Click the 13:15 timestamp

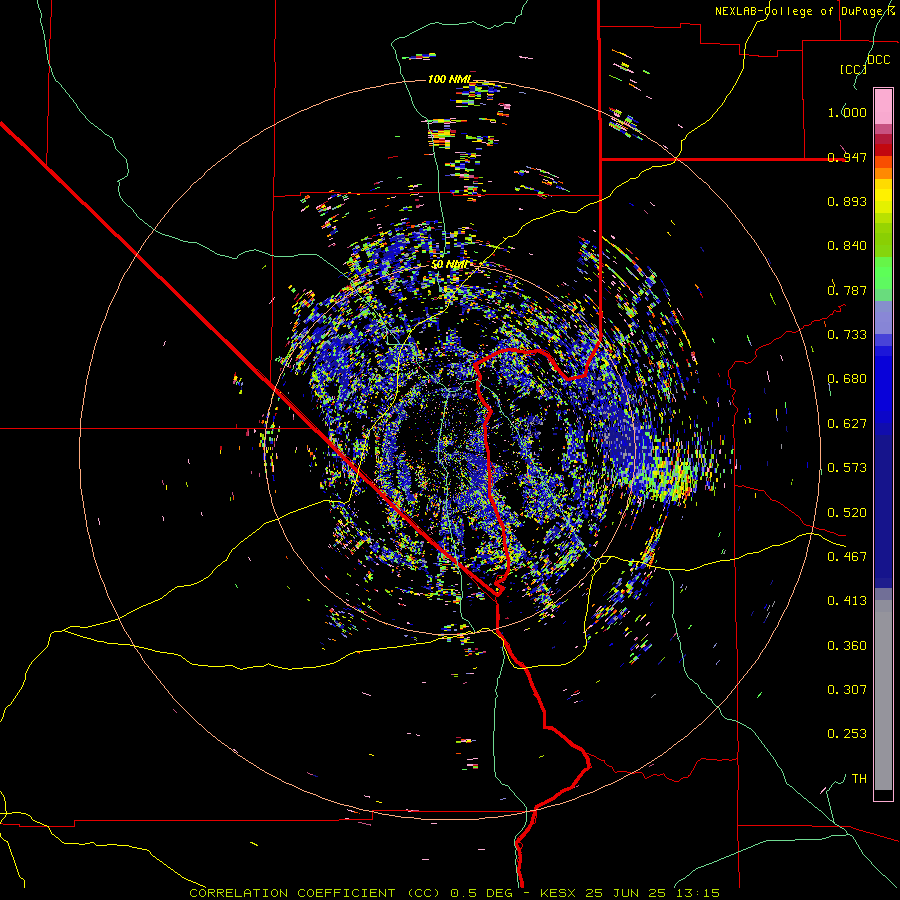pos(696,893)
